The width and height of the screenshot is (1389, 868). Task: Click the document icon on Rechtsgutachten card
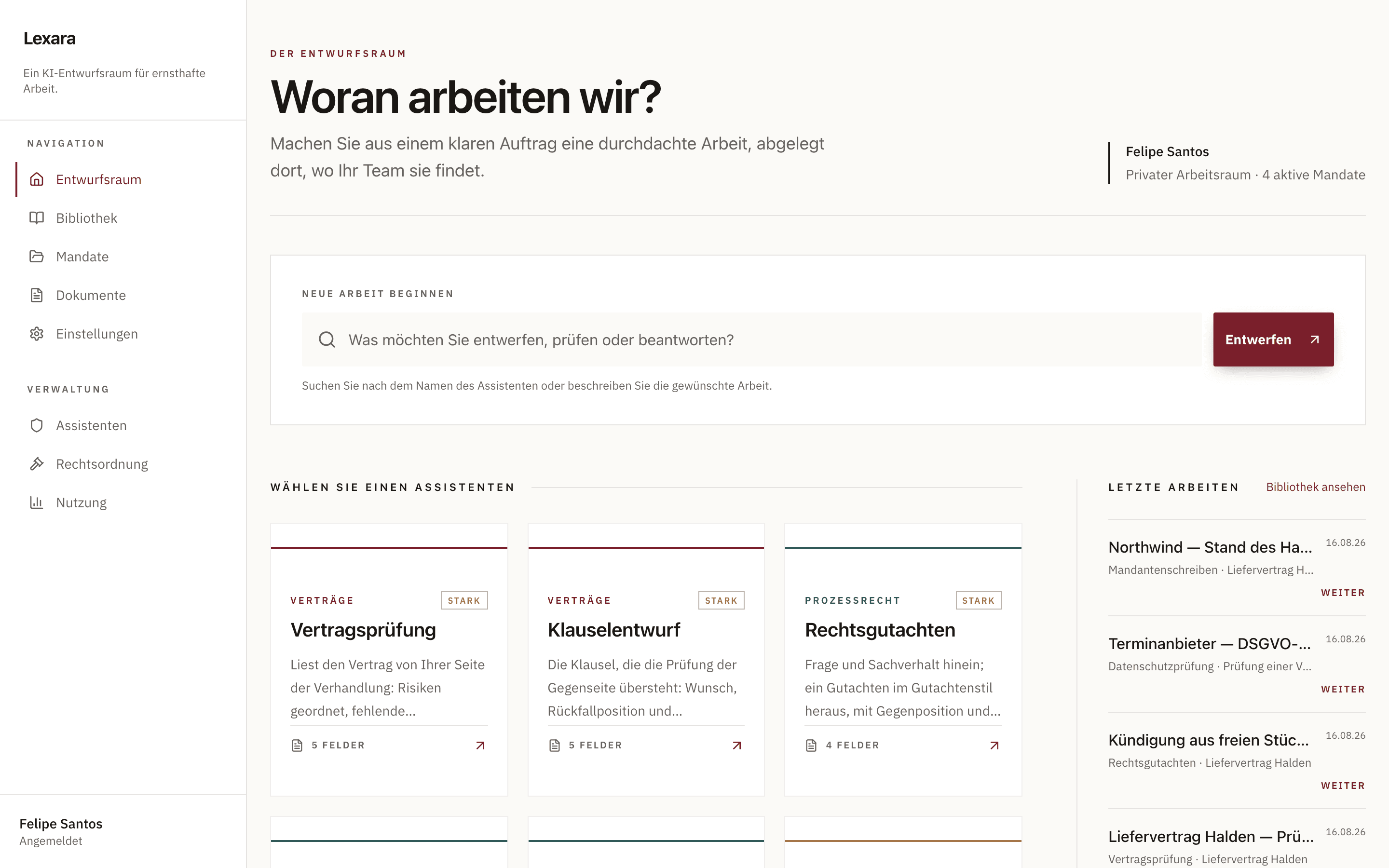pos(811,745)
